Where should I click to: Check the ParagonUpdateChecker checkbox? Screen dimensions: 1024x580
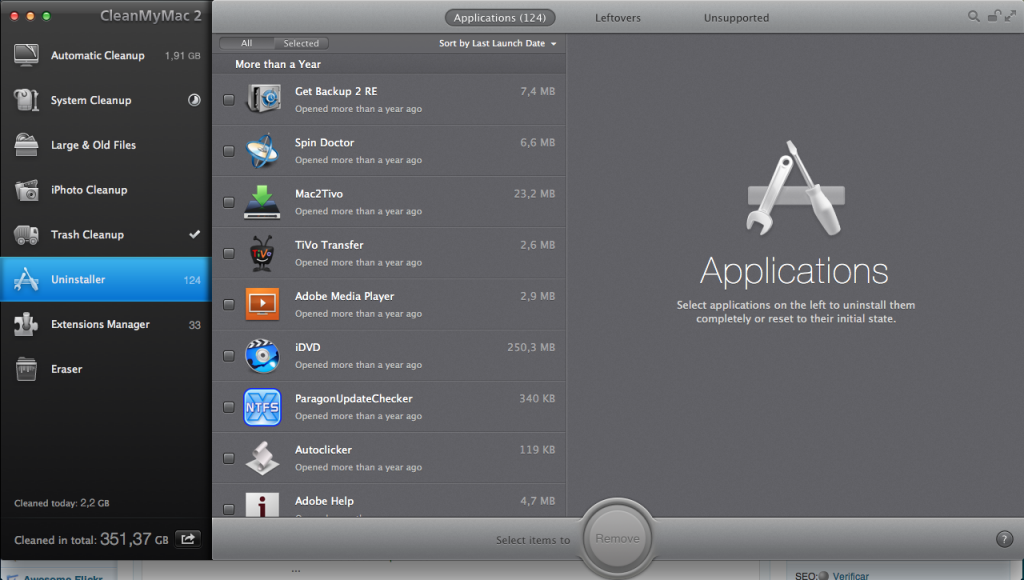pos(229,407)
